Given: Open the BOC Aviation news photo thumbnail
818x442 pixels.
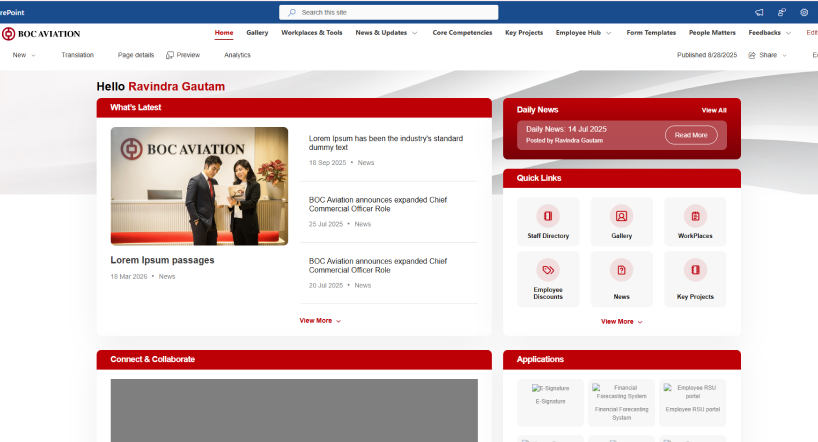Looking at the screenshot, I should pyautogui.click(x=199, y=186).
